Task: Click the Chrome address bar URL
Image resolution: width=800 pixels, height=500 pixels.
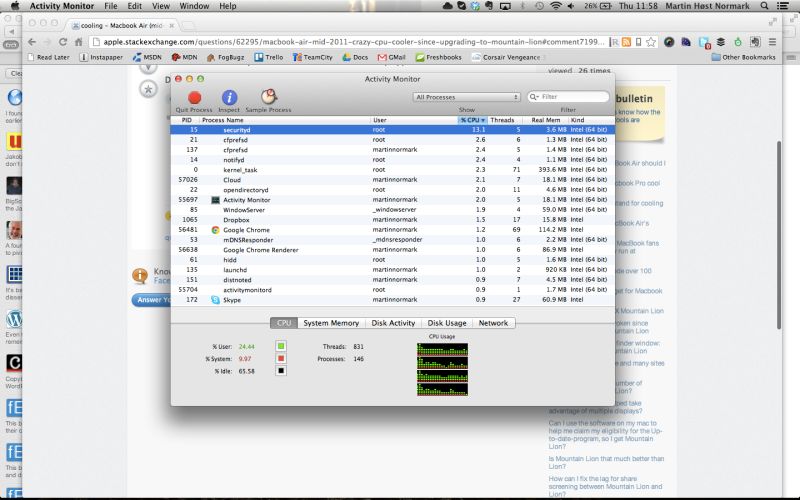Action: (x=353, y=42)
